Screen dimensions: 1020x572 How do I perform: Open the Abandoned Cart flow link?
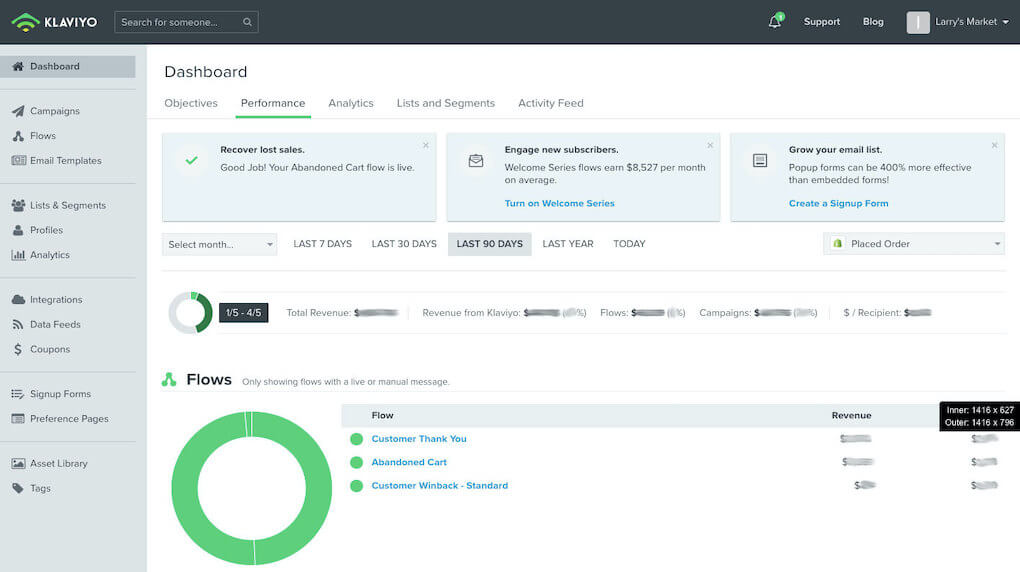(x=409, y=462)
